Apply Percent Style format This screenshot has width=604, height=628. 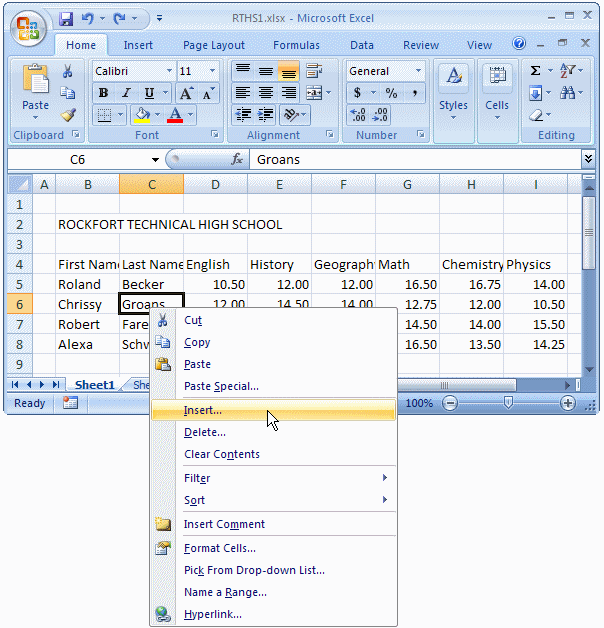click(391, 93)
